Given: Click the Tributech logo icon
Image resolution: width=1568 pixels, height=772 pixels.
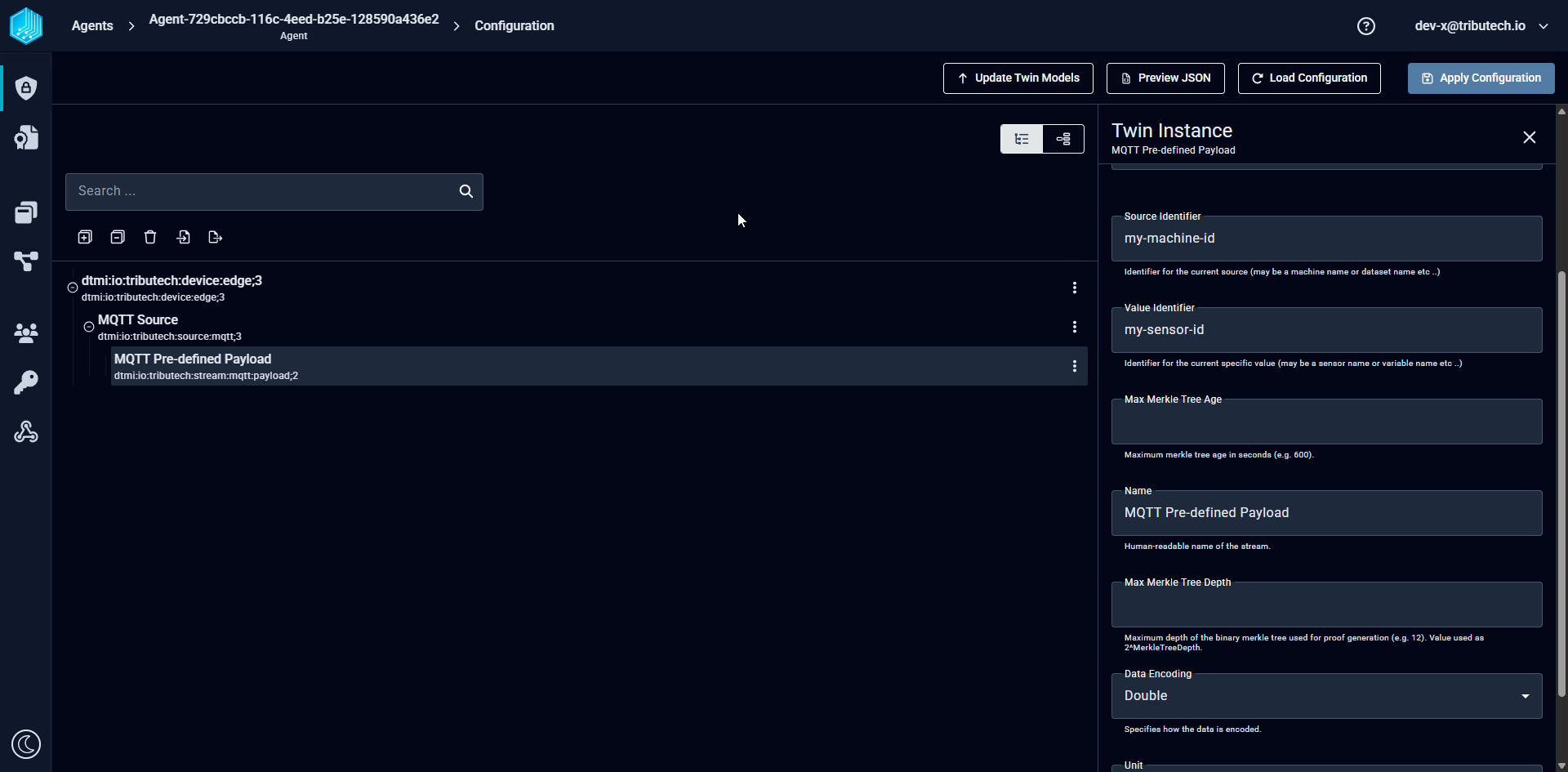Looking at the screenshot, I should [x=26, y=25].
